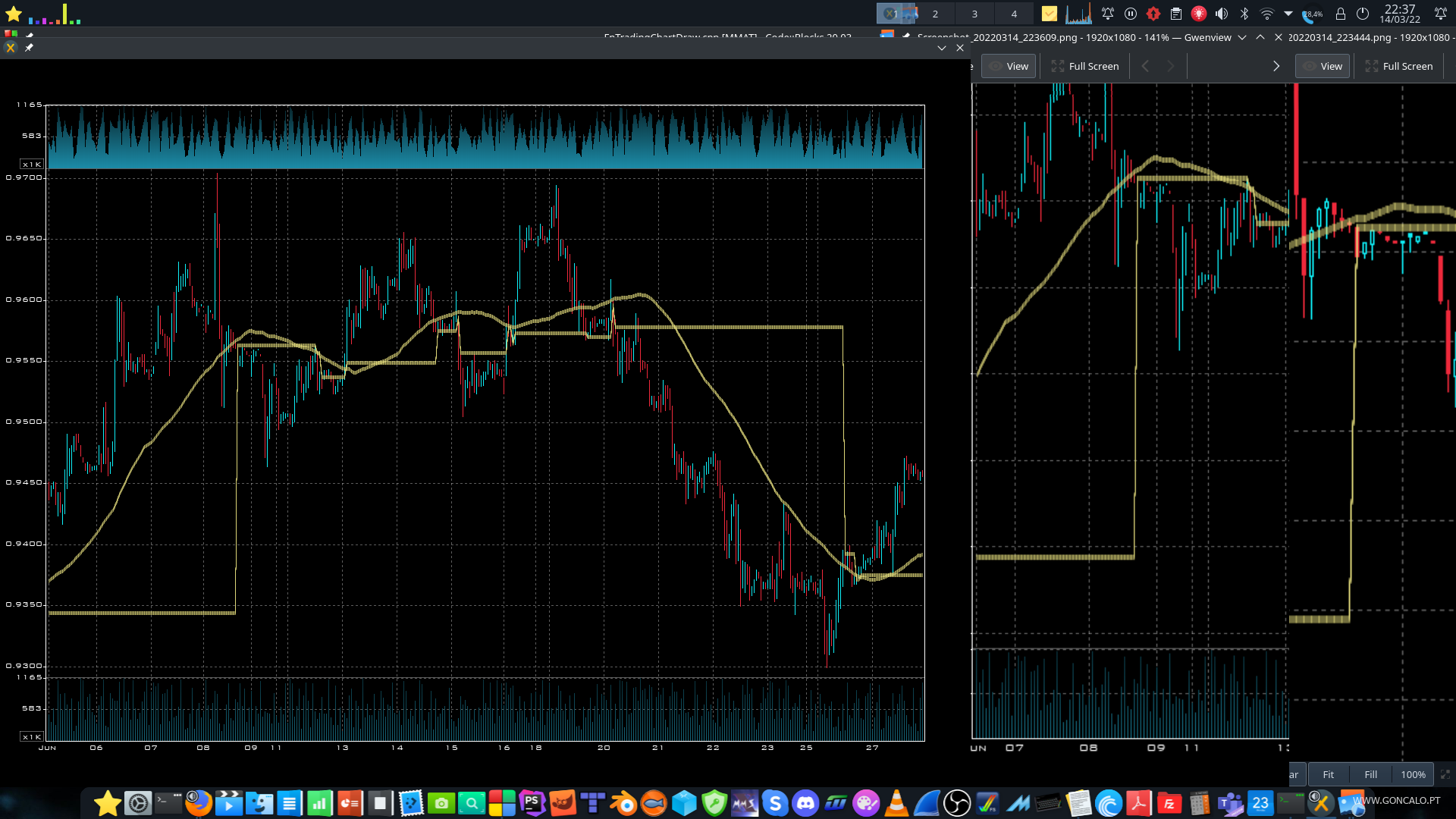The height and width of the screenshot is (819, 1456).
Task: Launch the System Settings gear icon
Action: (x=138, y=802)
